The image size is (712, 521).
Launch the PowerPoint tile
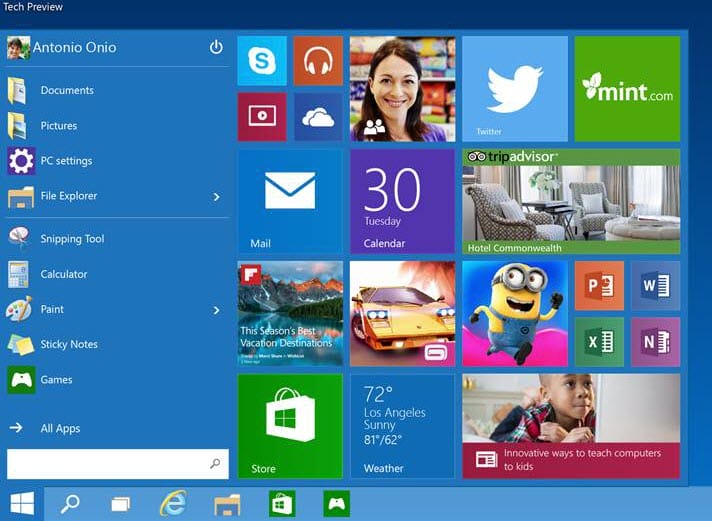599,286
